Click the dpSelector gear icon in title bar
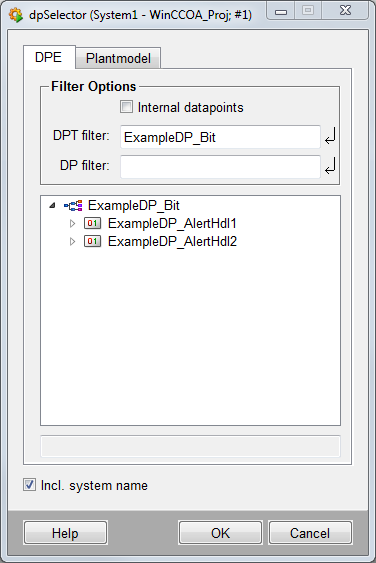 pos(15,15)
